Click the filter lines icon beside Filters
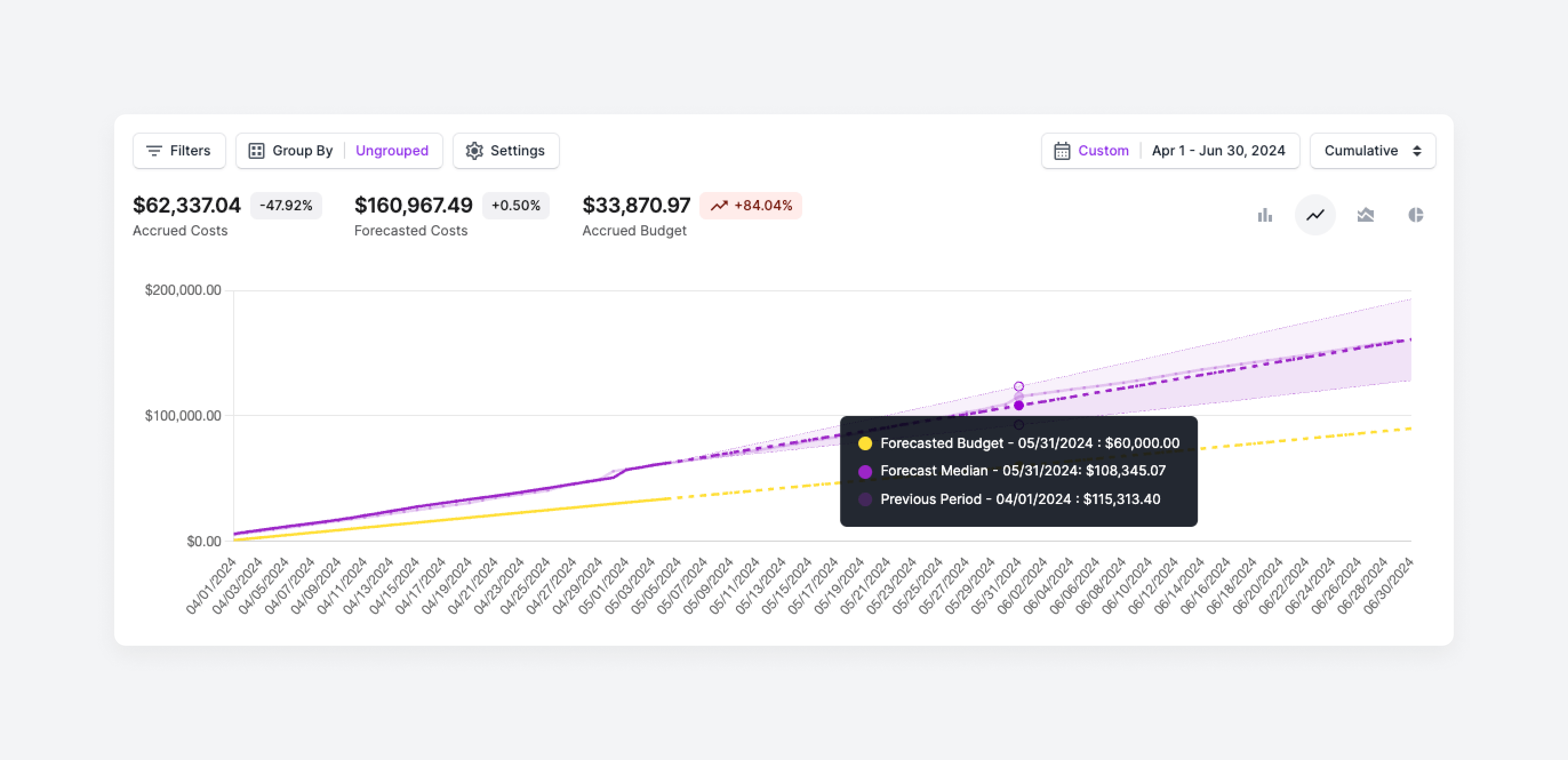Screen dimensions: 1568x760 click(155, 150)
